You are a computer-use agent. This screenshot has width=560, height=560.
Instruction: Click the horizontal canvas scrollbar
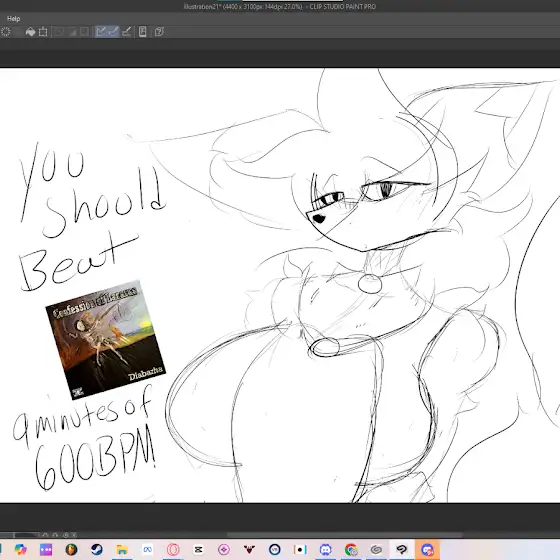[345, 535]
